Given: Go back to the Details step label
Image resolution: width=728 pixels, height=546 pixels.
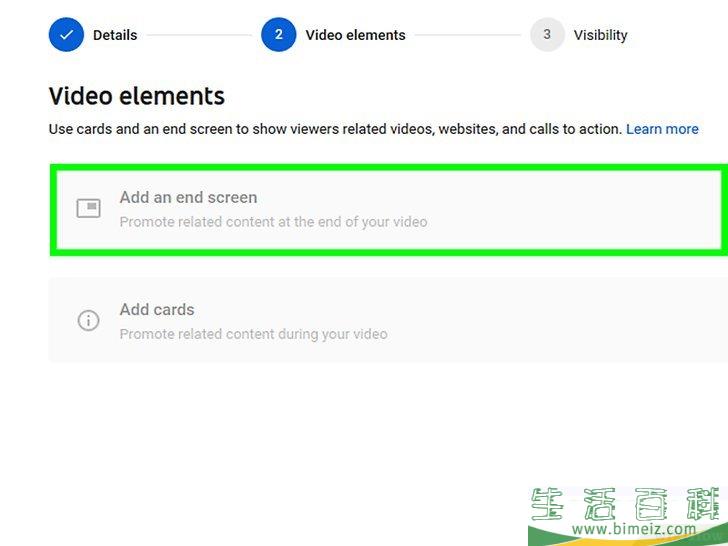Looking at the screenshot, I should pyautogui.click(x=115, y=35).
